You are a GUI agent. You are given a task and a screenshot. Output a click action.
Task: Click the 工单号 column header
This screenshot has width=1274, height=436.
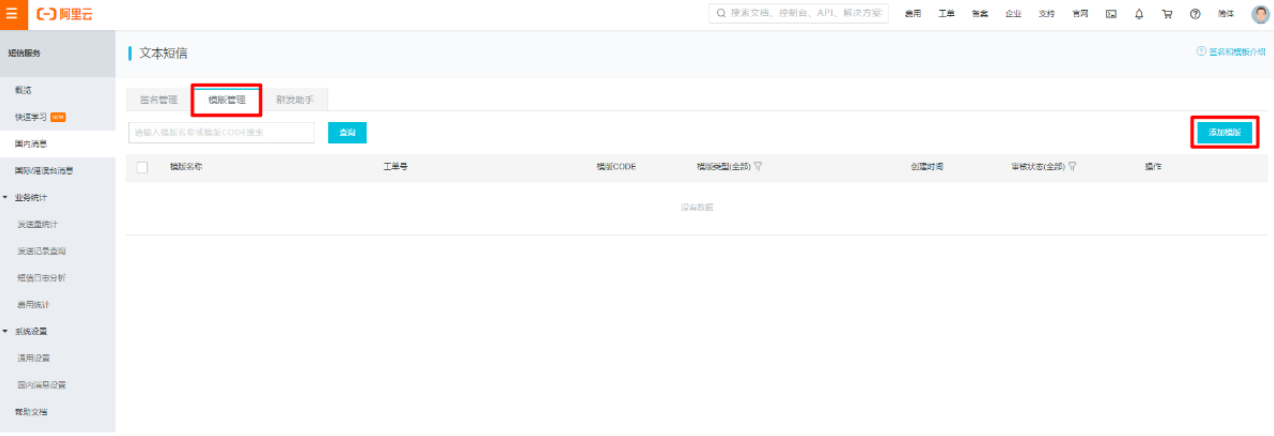395,167
